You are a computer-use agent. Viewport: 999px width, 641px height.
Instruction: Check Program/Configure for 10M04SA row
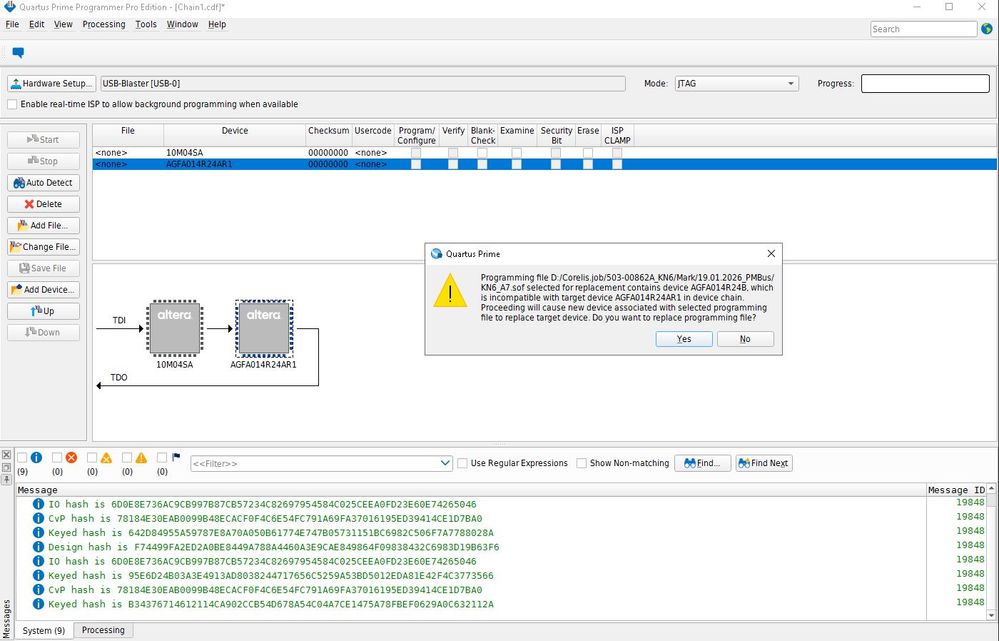point(416,153)
